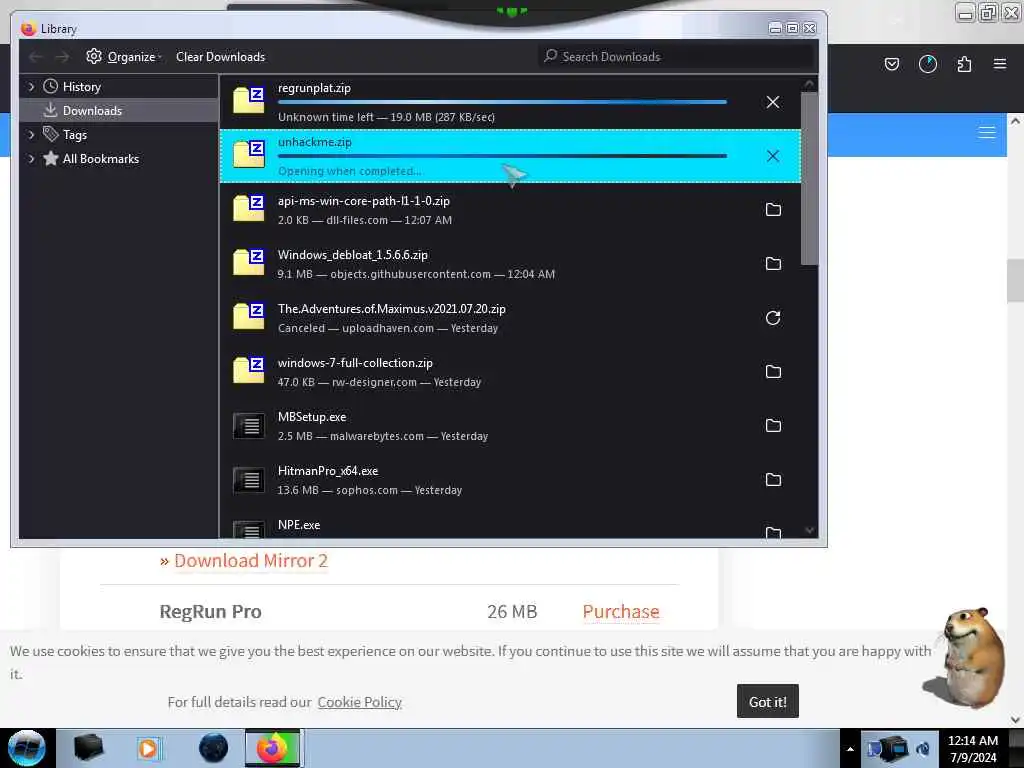Click the Windows Start orb
The image size is (1024, 768).
point(27,748)
